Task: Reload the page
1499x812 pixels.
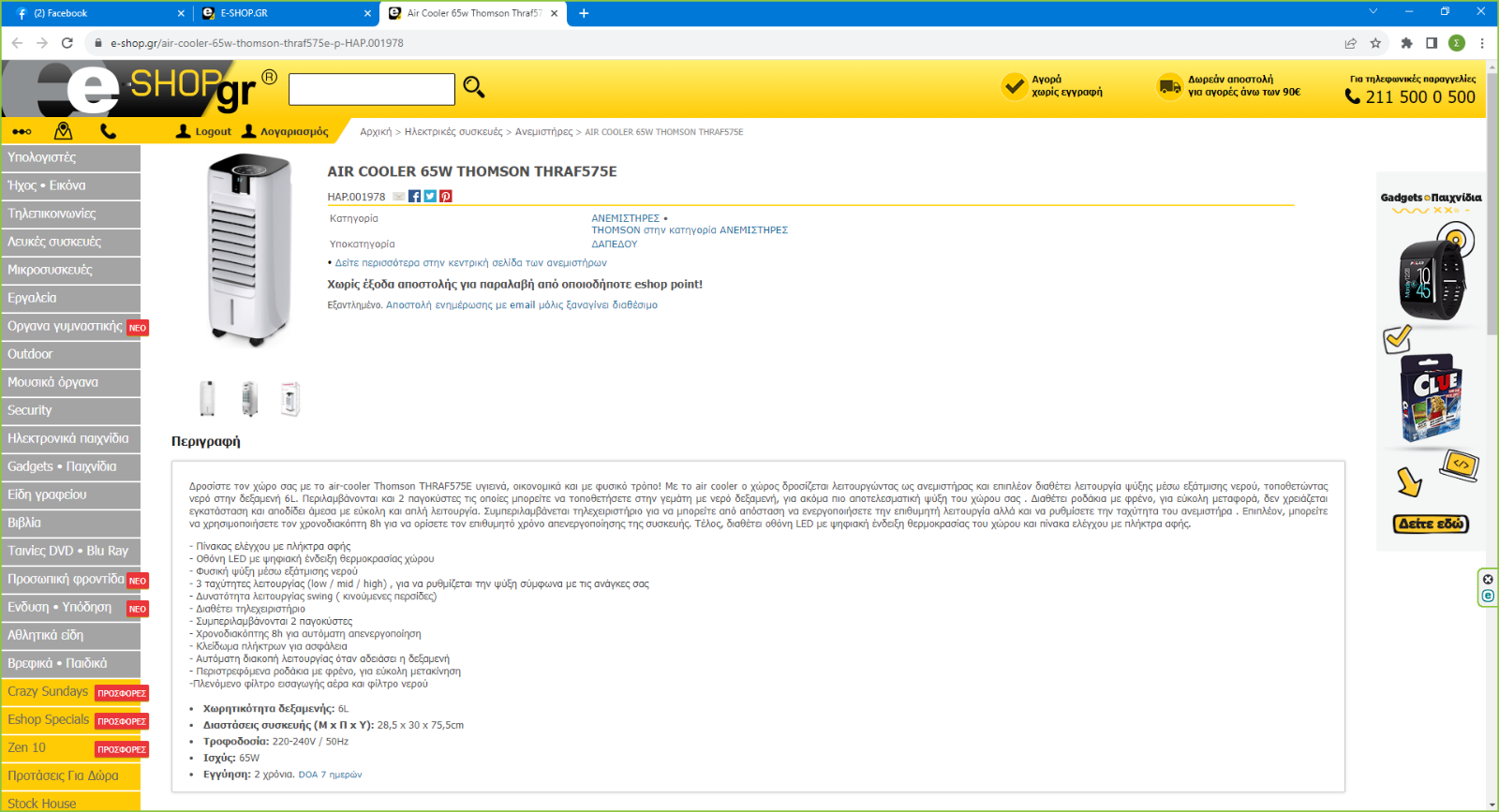Action: click(67, 43)
